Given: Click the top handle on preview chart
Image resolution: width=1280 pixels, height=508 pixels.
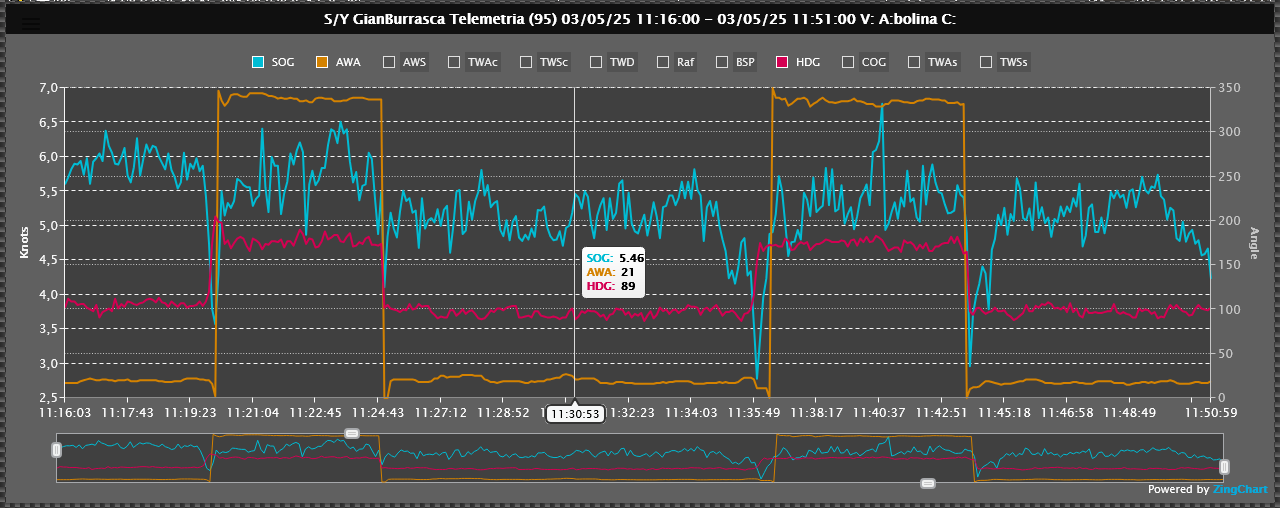Looking at the screenshot, I should click(x=351, y=433).
